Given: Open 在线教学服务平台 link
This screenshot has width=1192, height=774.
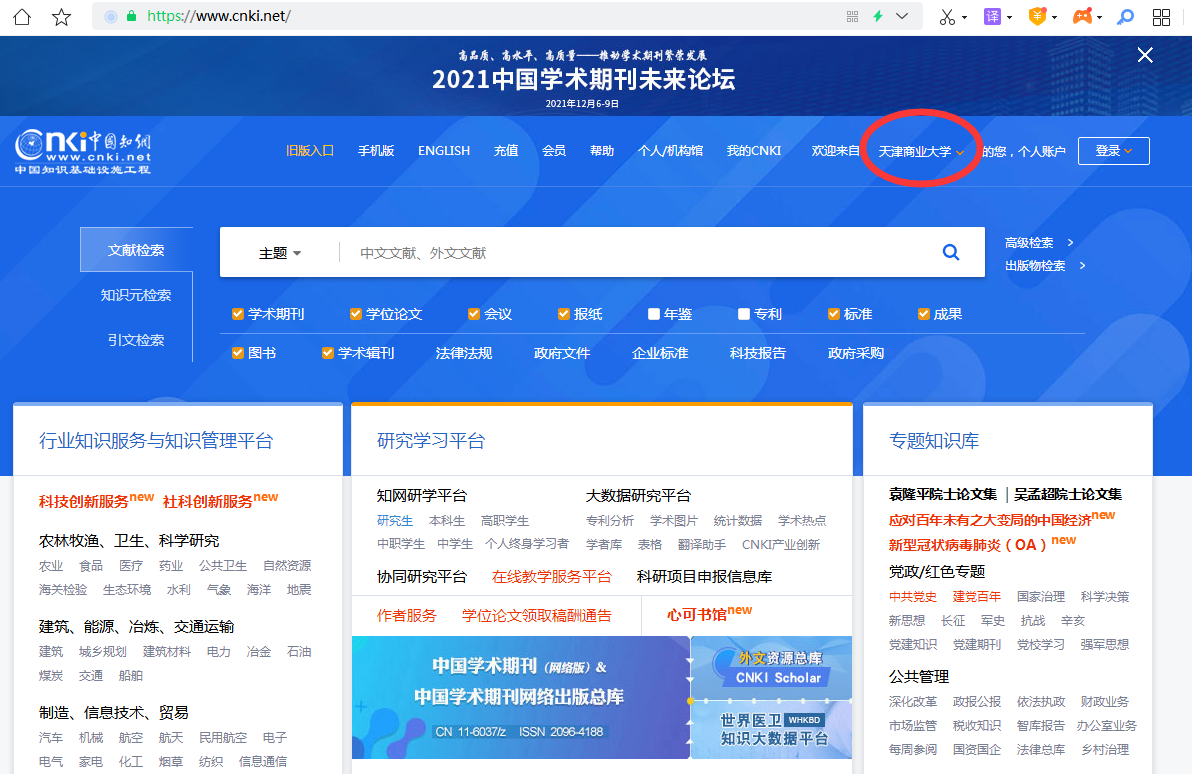Looking at the screenshot, I should point(551,576).
